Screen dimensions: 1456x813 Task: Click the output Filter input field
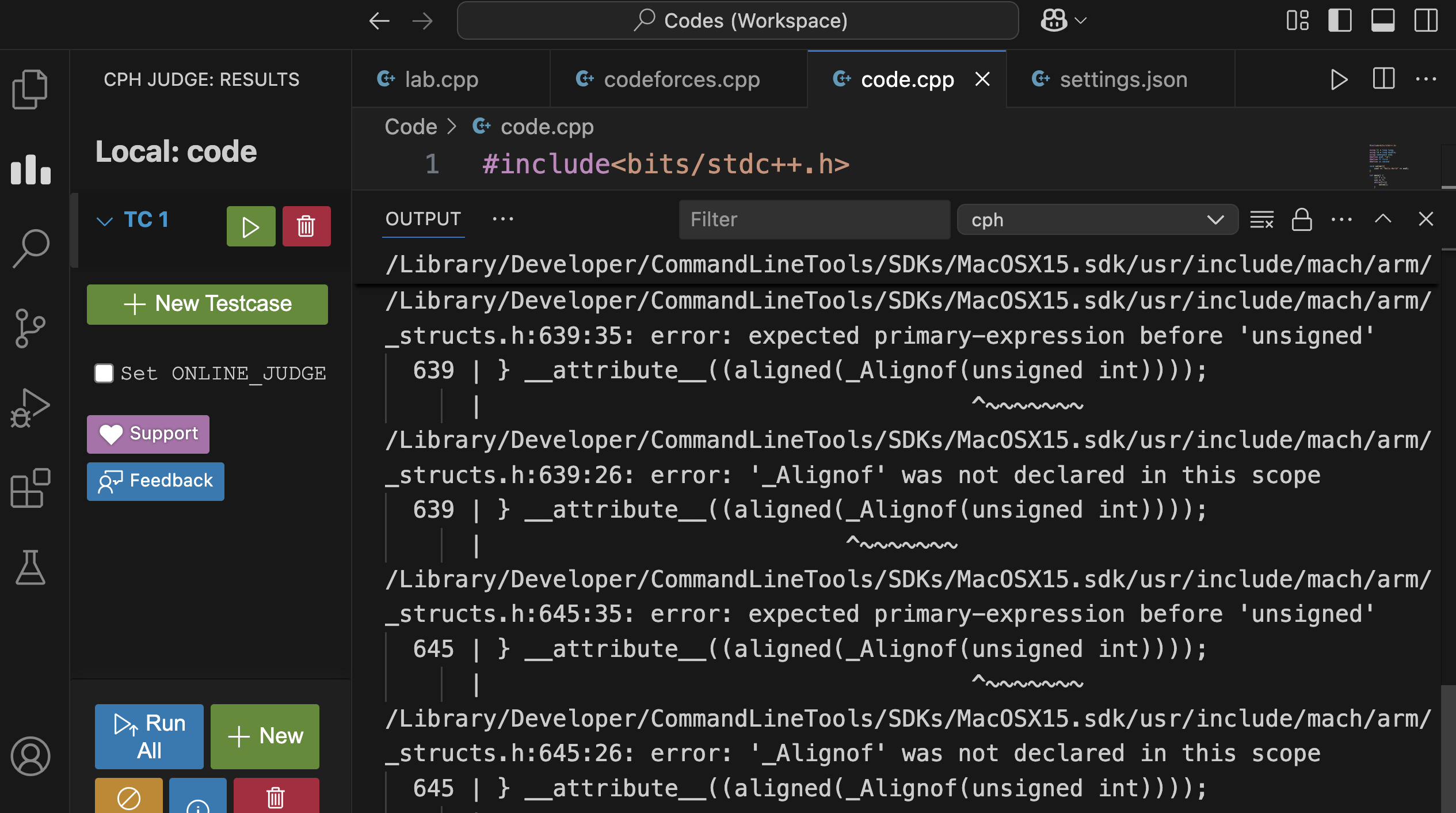(814, 219)
